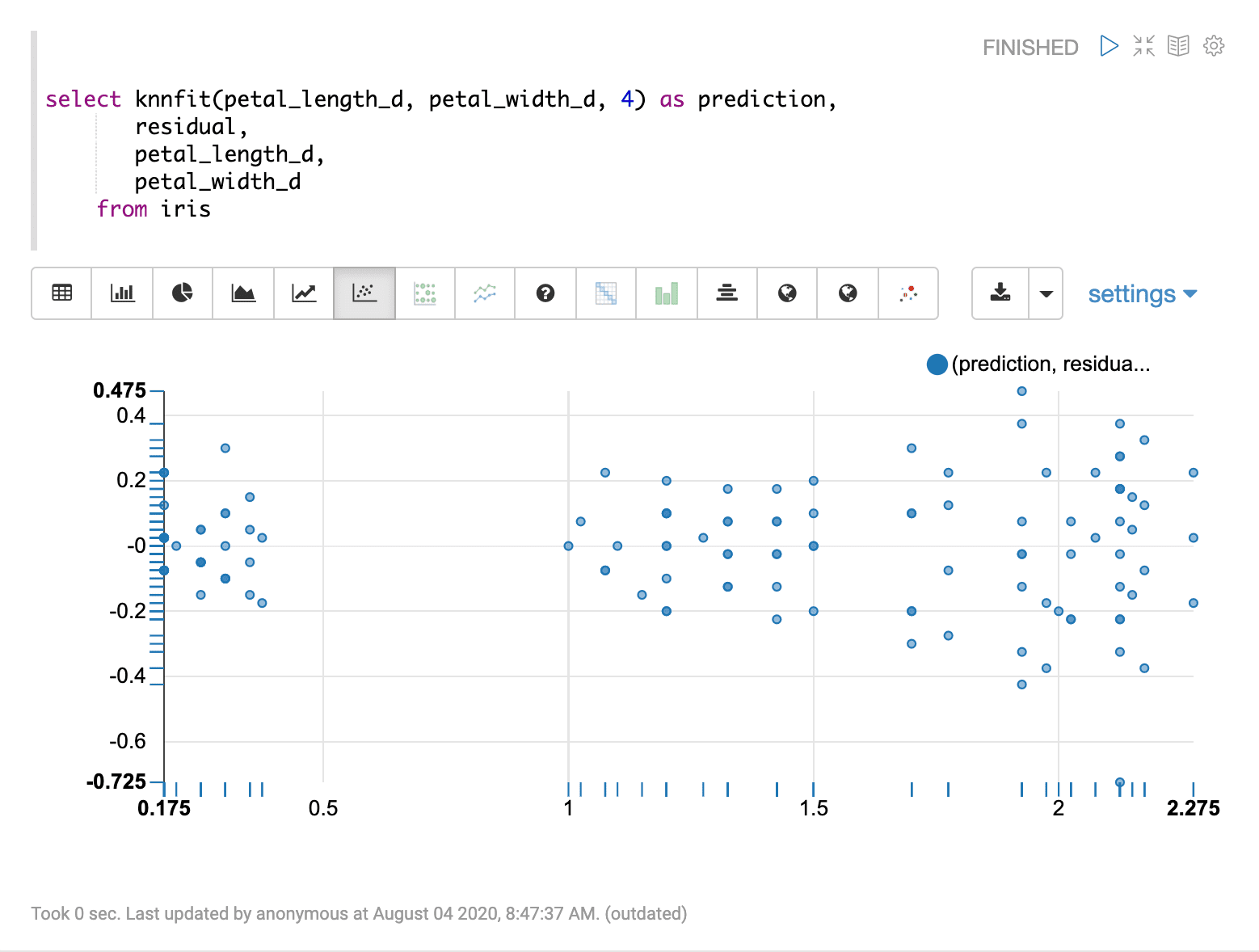This screenshot has height=952, width=1259.
Task: Toggle the (prediction, residua...) legend series
Action: point(937,364)
